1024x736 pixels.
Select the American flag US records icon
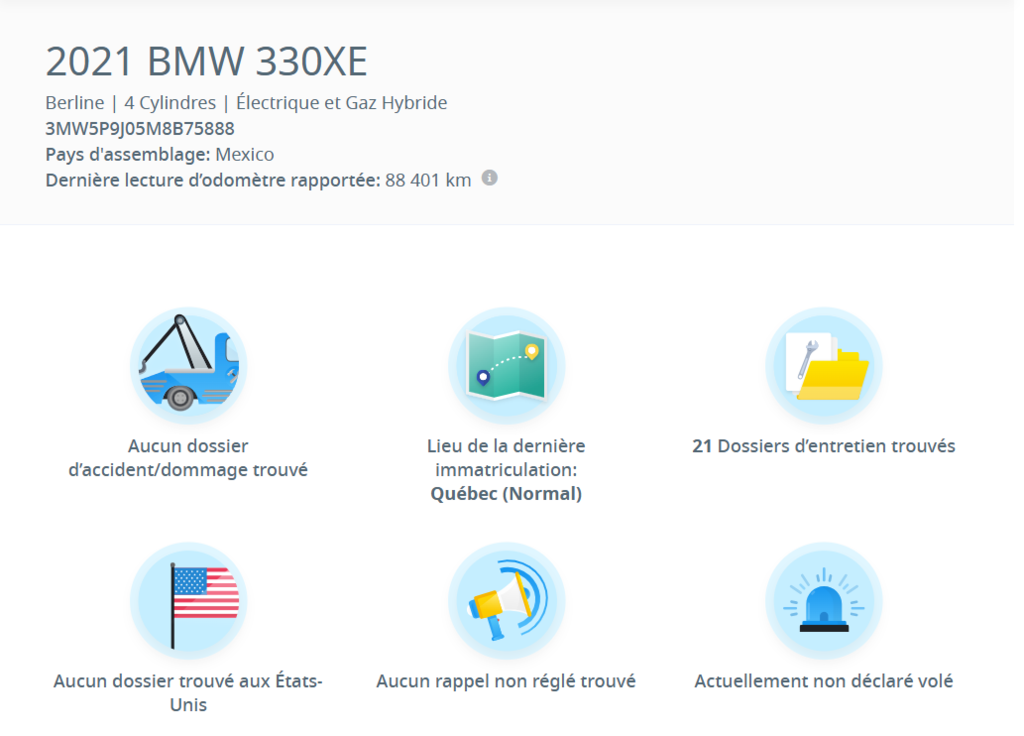click(189, 599)
